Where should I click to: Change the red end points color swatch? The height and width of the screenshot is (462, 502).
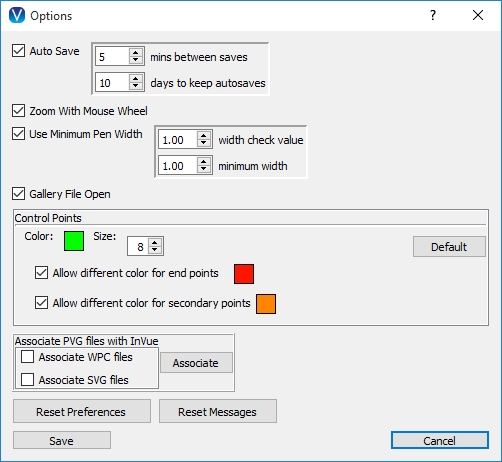pyautogui.click(x=244, y=274)
